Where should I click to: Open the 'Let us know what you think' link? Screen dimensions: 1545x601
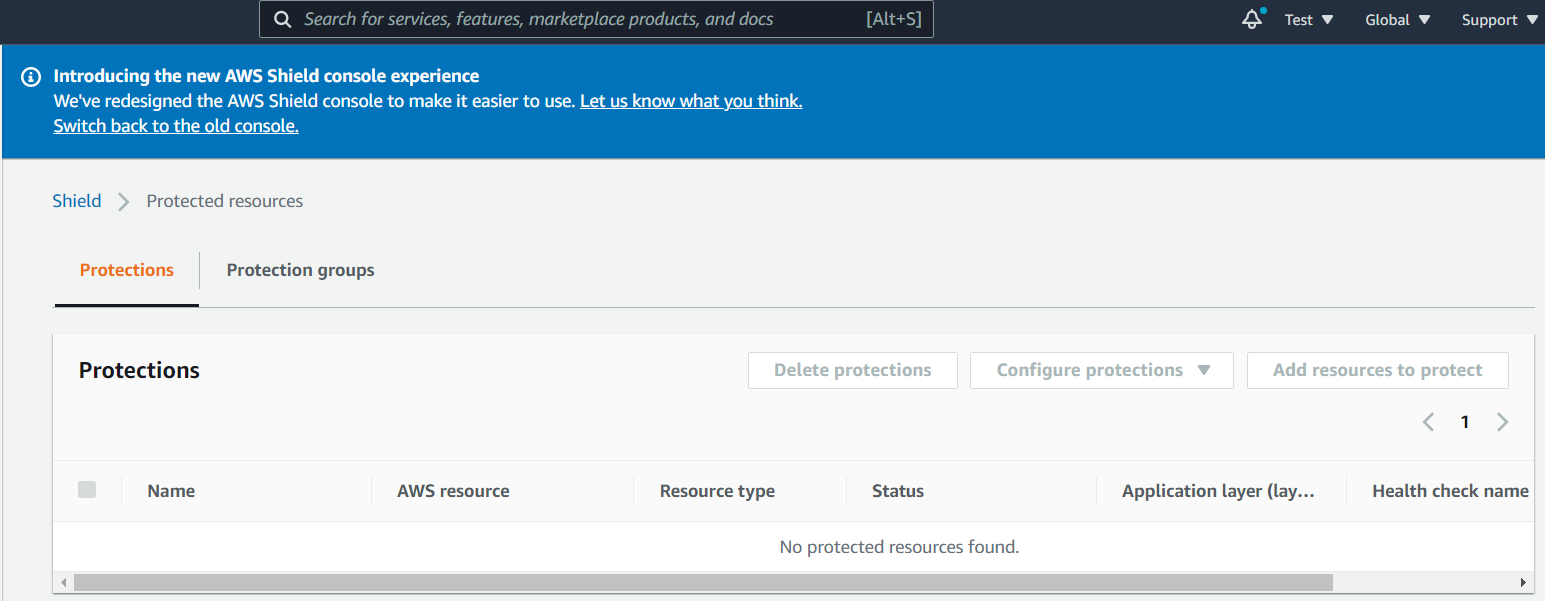click(690, 101)
